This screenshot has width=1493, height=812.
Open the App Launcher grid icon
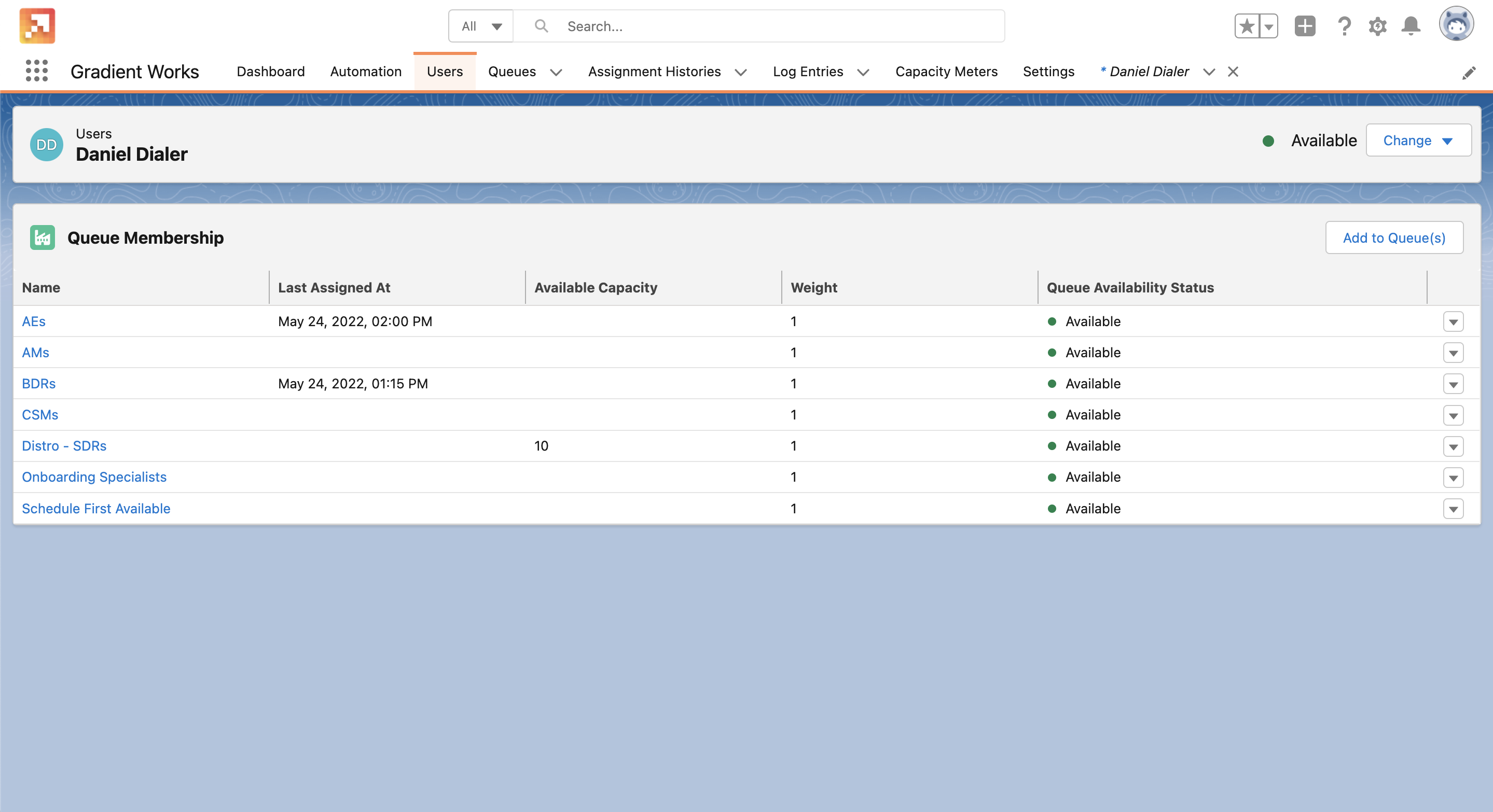coord(36,71)
